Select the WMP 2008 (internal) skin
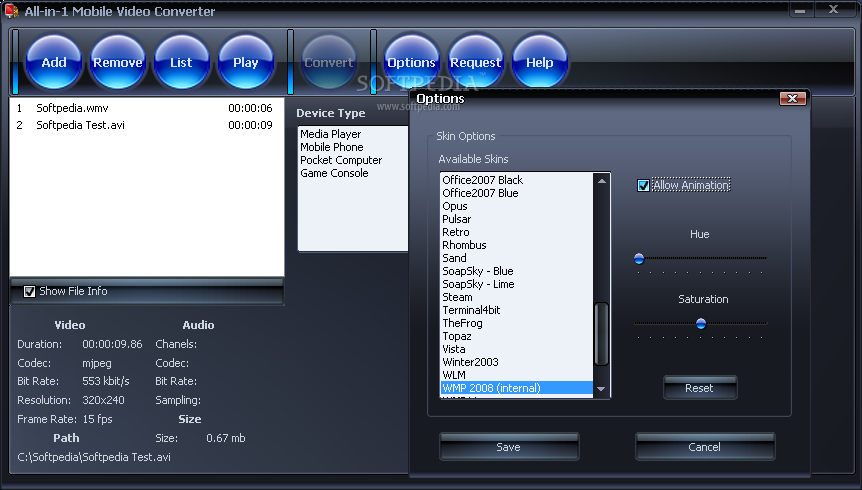 (x=517, y=388)
